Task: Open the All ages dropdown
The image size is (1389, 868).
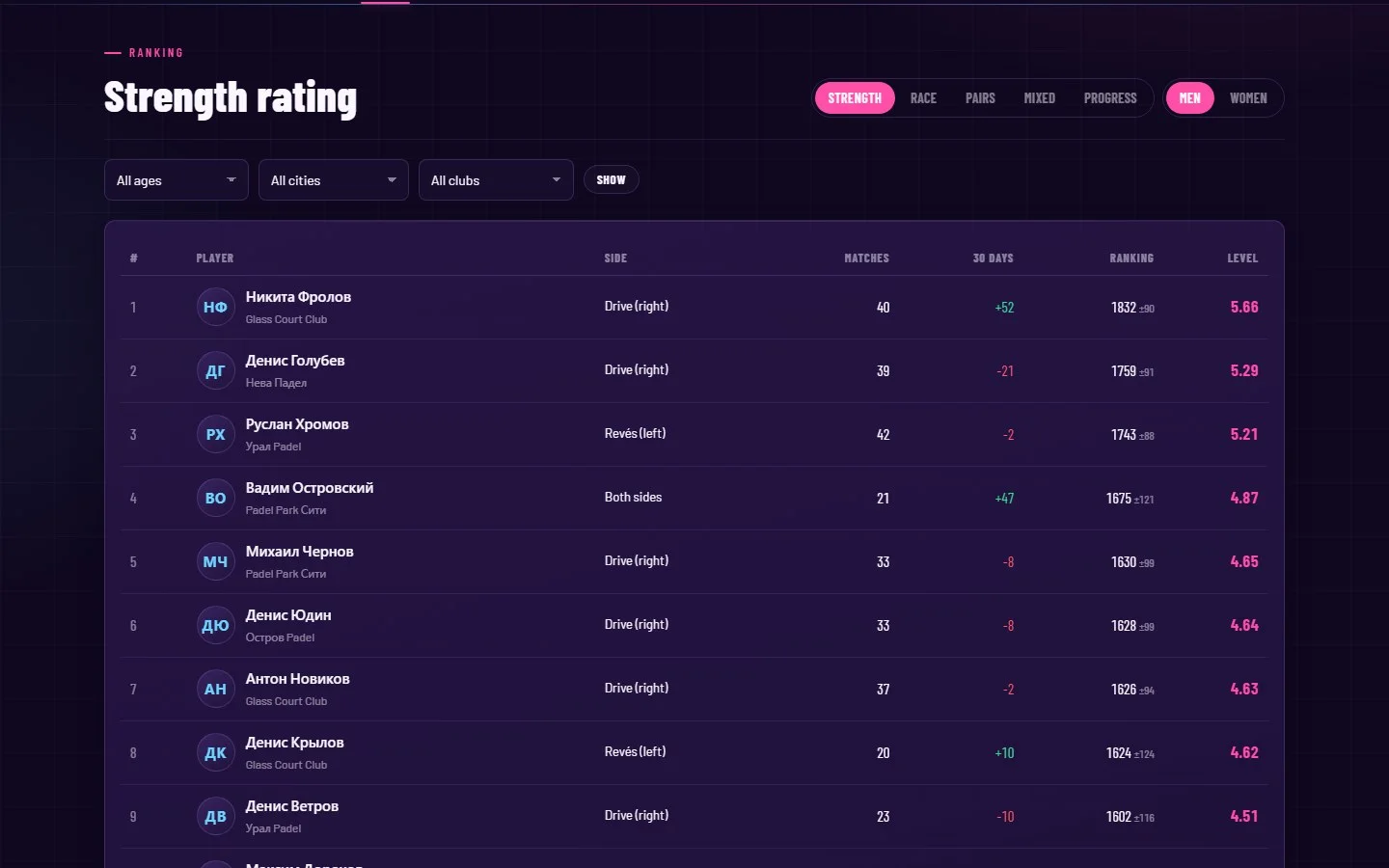Action: 177,180
